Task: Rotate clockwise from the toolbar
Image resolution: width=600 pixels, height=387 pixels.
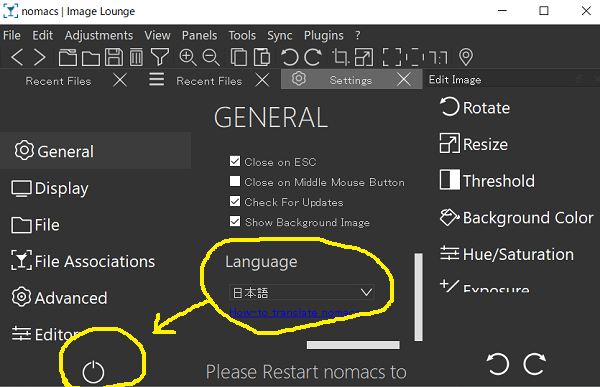Action: click(x=313, y=57)
